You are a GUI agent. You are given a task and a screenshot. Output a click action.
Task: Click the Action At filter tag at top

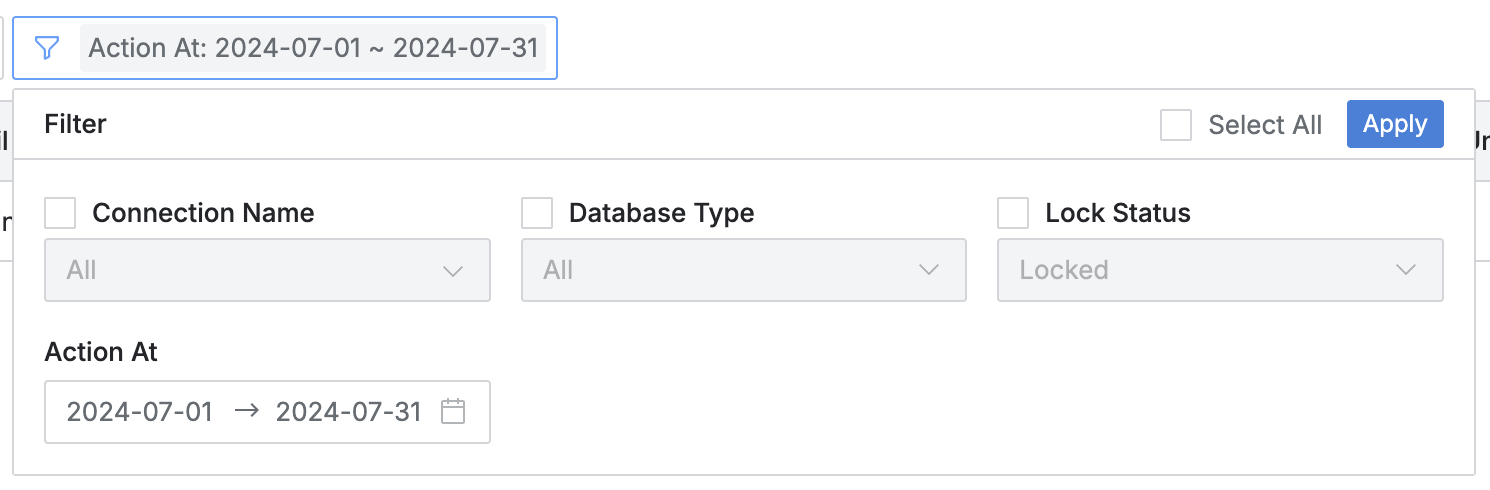click(x=313, y=48)
